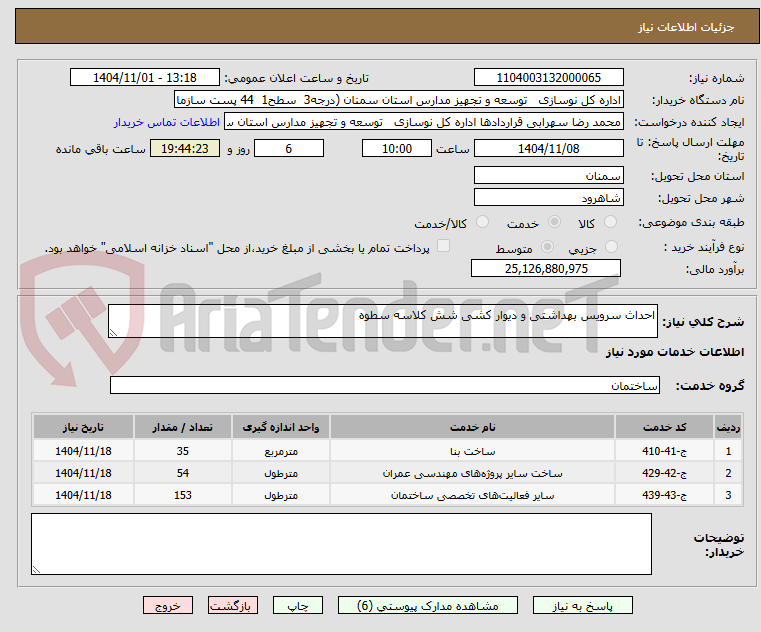This screenshot has width=761, height=632.
Task: Click the deadline date field 1404/11/08
Action: tap(548, 149)
